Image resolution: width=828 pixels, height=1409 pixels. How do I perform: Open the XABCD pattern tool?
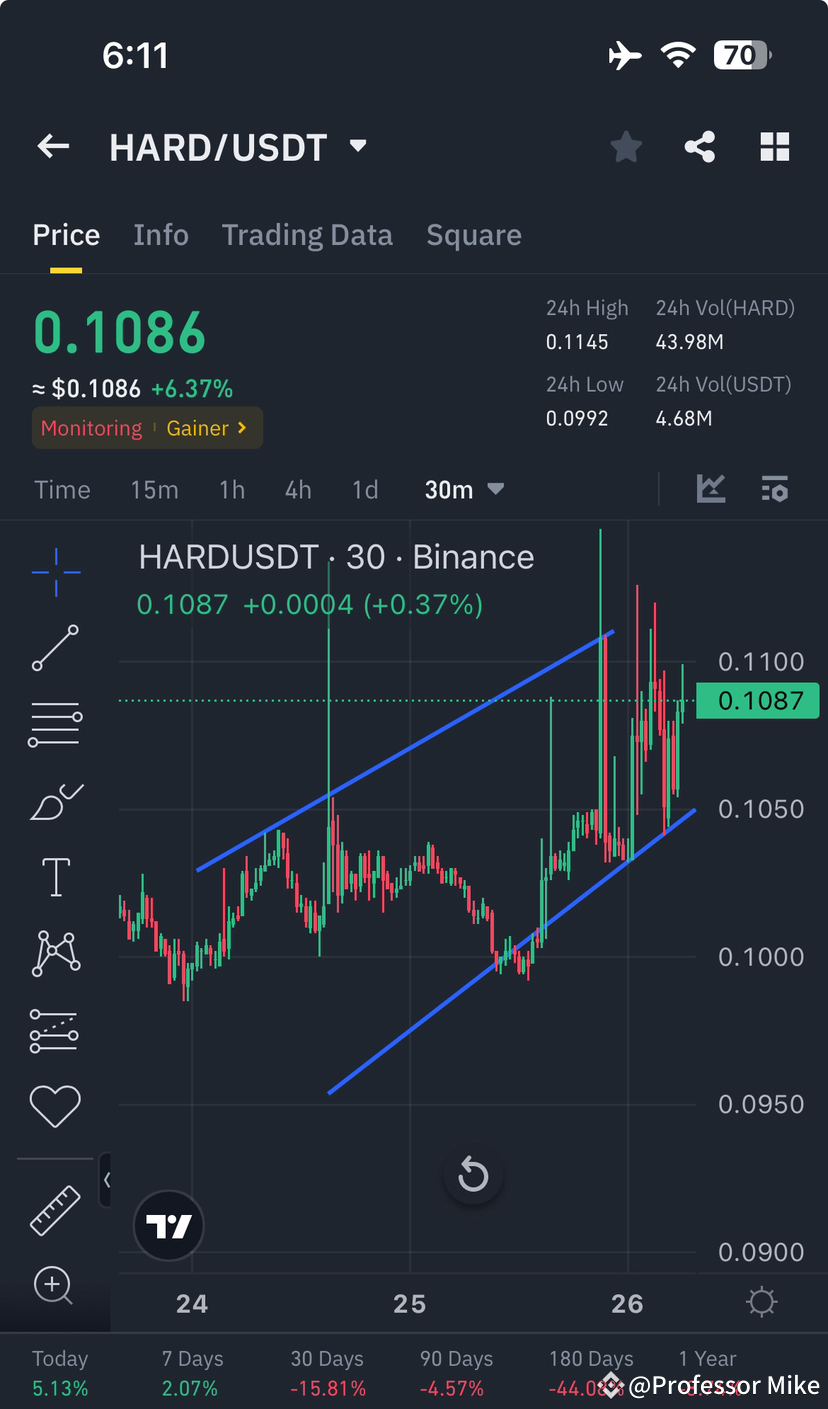(55, 953)
